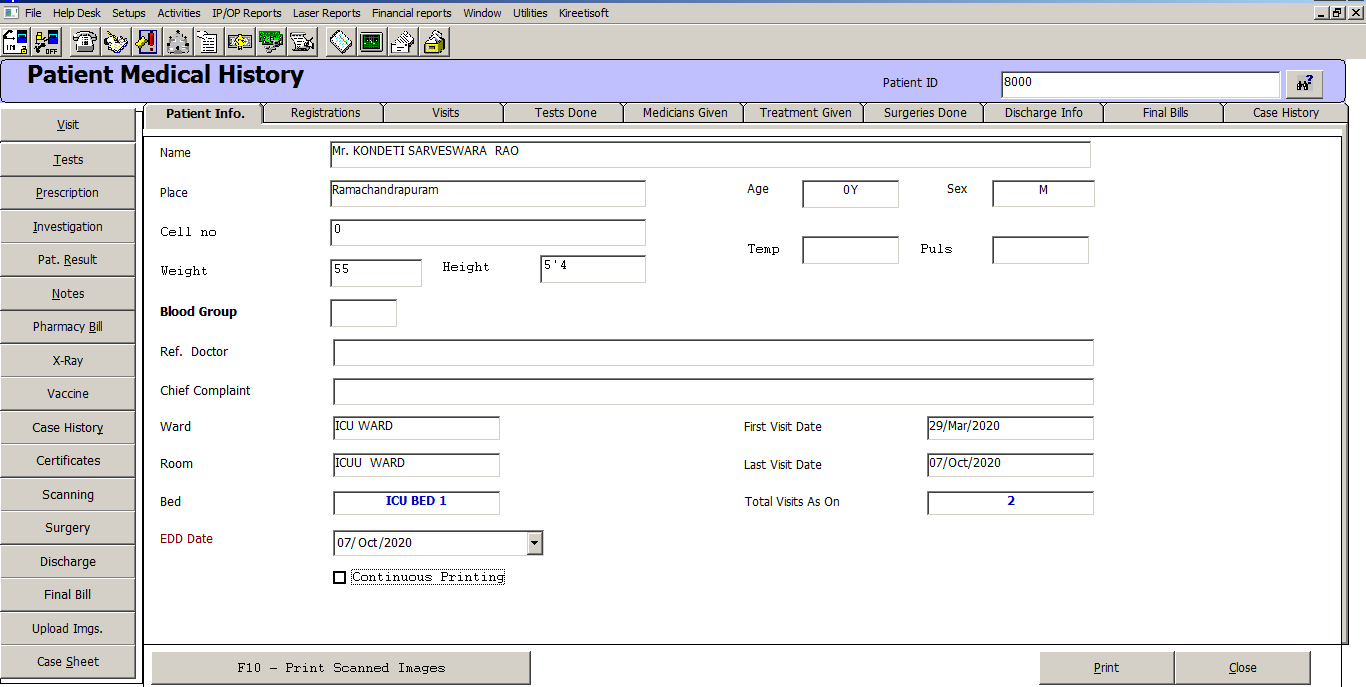
Task: Open the IP/OP Reports menu
Action: click(246, 13)
